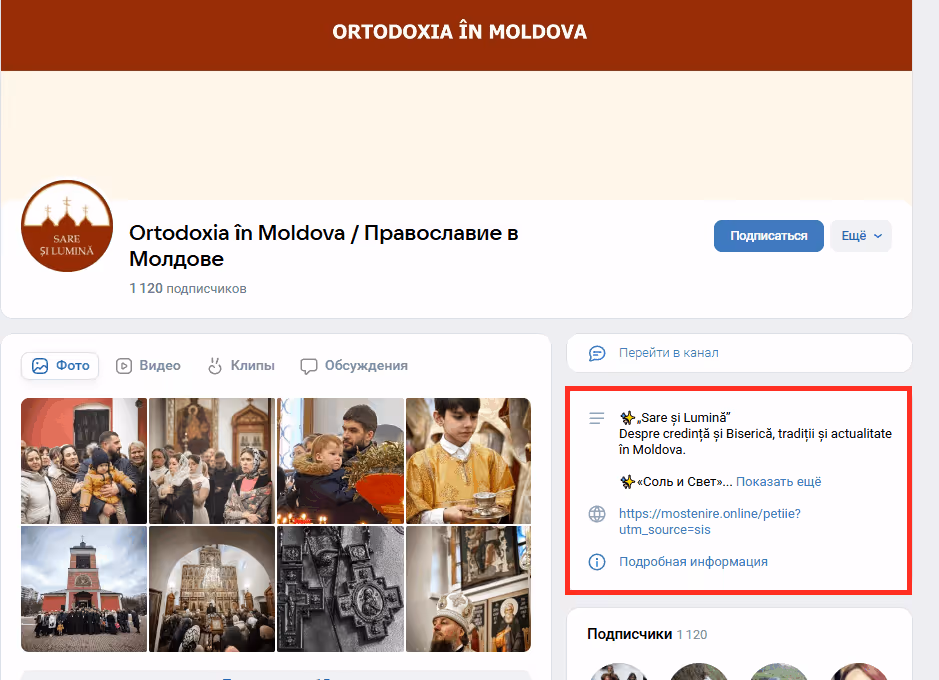The width and height of the screenshot is (939, 680).
Task: Click the description lines icon near Sare și Lumină
Action: 597,418
